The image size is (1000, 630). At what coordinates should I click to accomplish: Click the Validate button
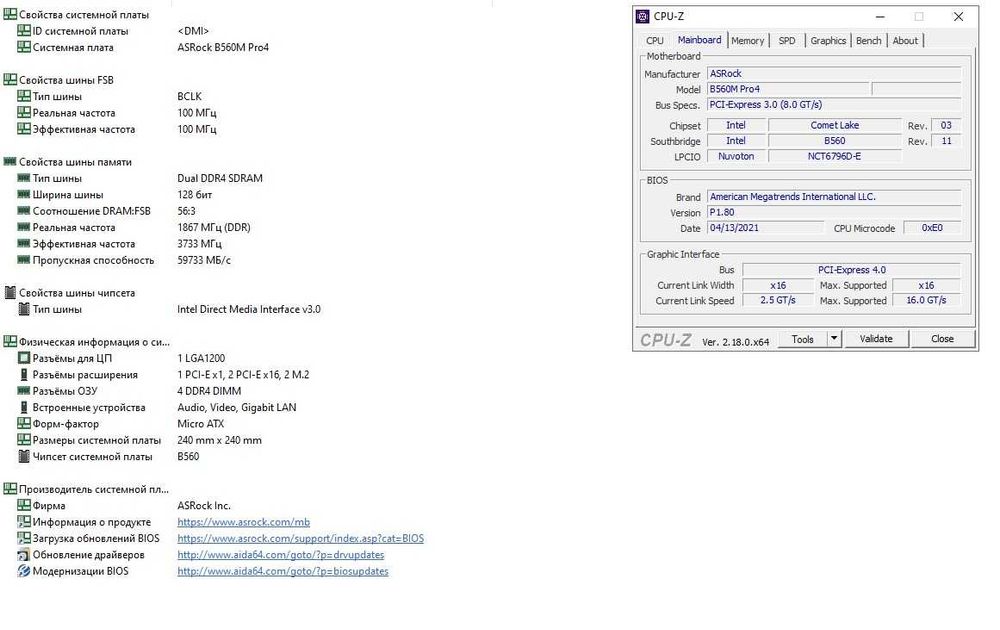tap(876, 339)
